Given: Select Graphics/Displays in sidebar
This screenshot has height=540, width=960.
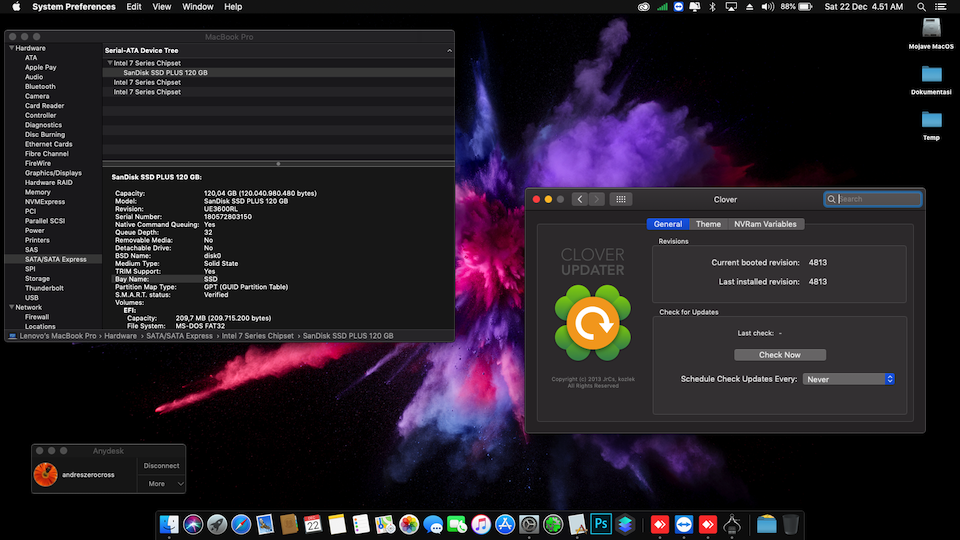Looking at the screenshot, I should click(53, 173).
